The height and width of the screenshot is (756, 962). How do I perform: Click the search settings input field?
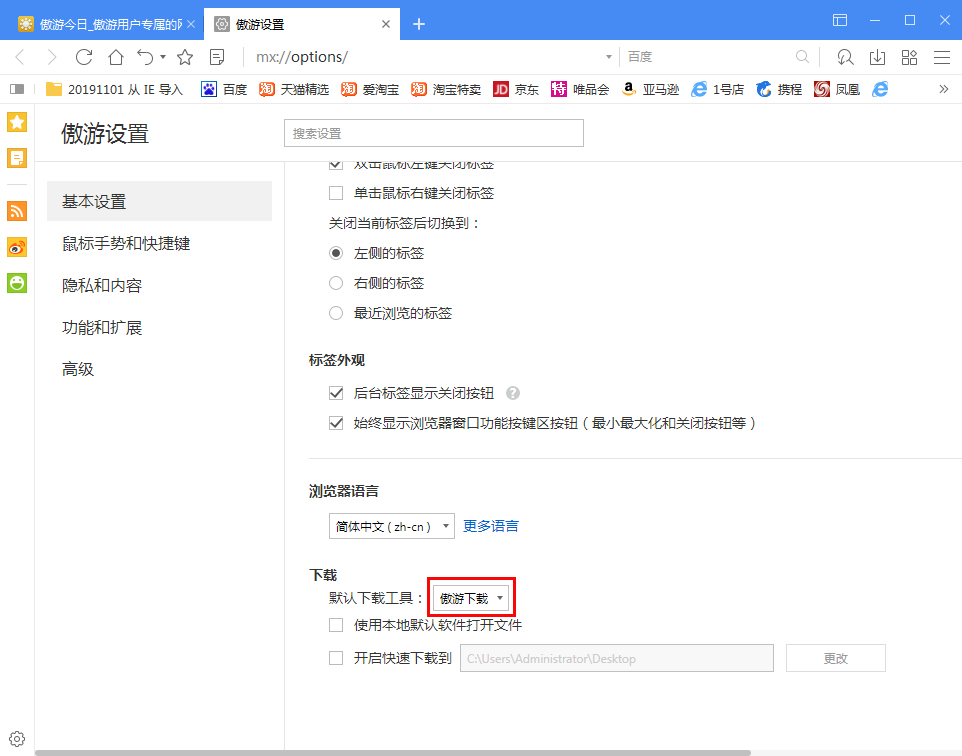433,132
